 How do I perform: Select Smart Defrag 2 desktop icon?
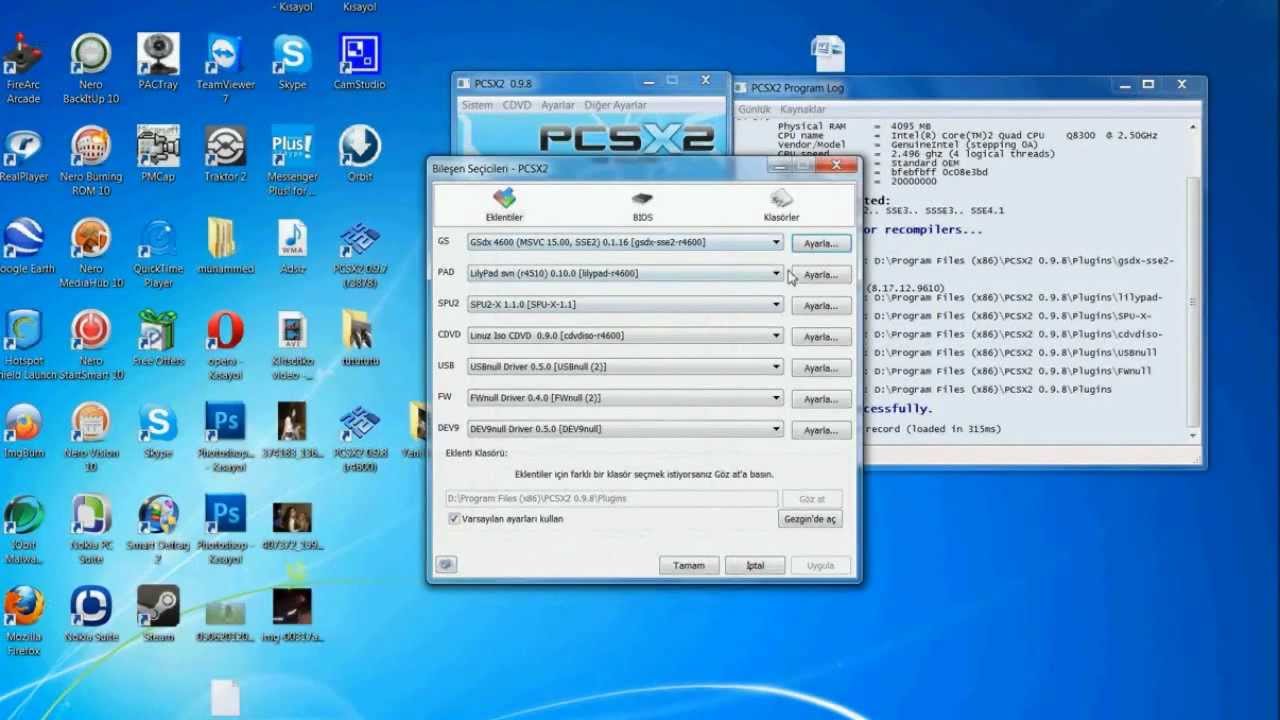[x=158, y=530]
